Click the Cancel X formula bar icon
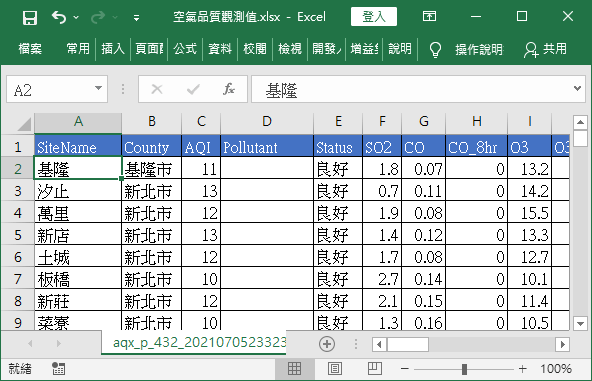592x381 pixels. click(157, 89)
